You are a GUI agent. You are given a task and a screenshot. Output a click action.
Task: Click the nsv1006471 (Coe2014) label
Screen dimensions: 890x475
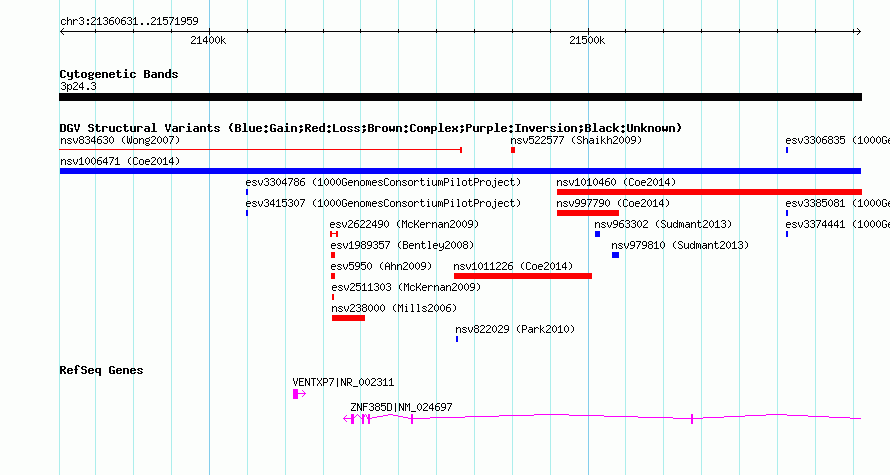pyautogui.click(x=120, y=161)
